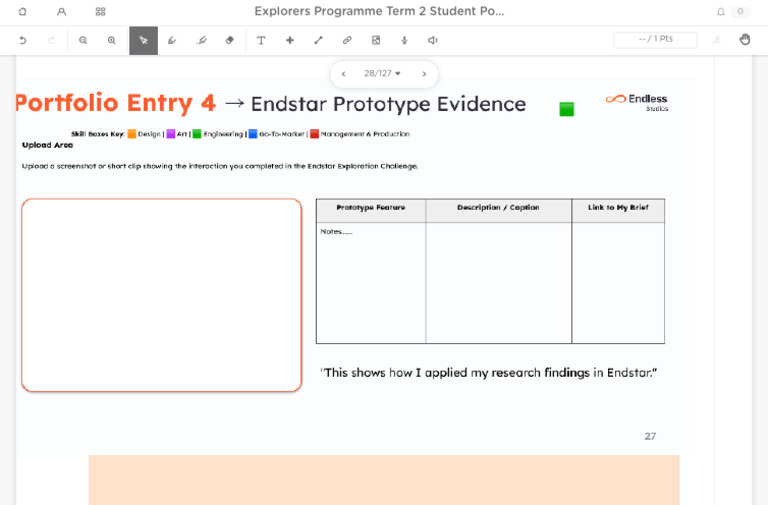Select the Text tool
Viewport: 768px width, 505px height.
pyautogui.click(x=261, y=40)
